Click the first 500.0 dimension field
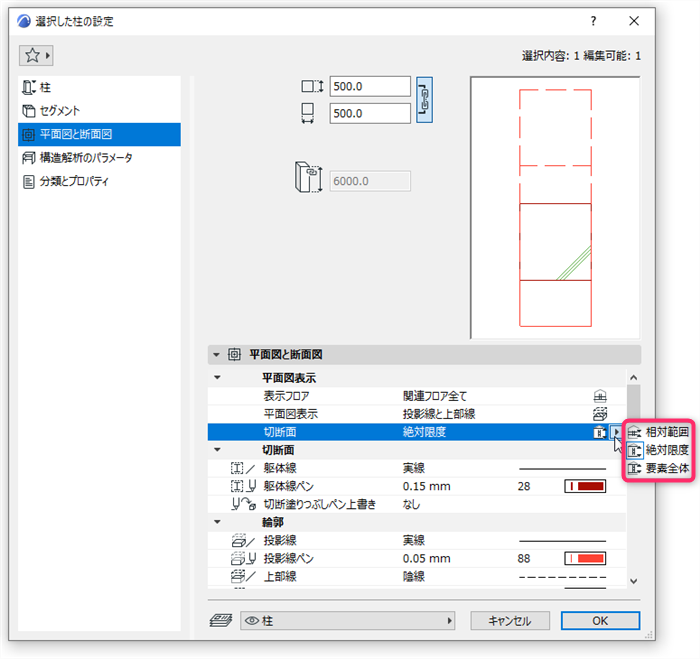700x659 pixels. point(370,86)
